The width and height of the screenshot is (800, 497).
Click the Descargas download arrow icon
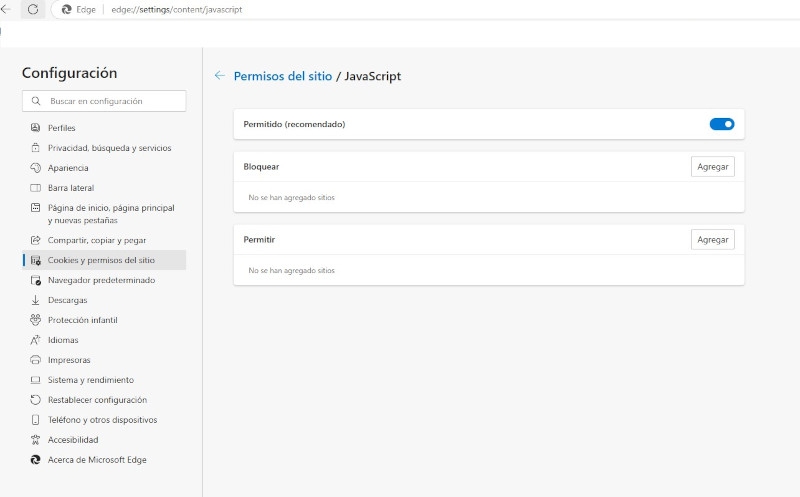point(36,300)
